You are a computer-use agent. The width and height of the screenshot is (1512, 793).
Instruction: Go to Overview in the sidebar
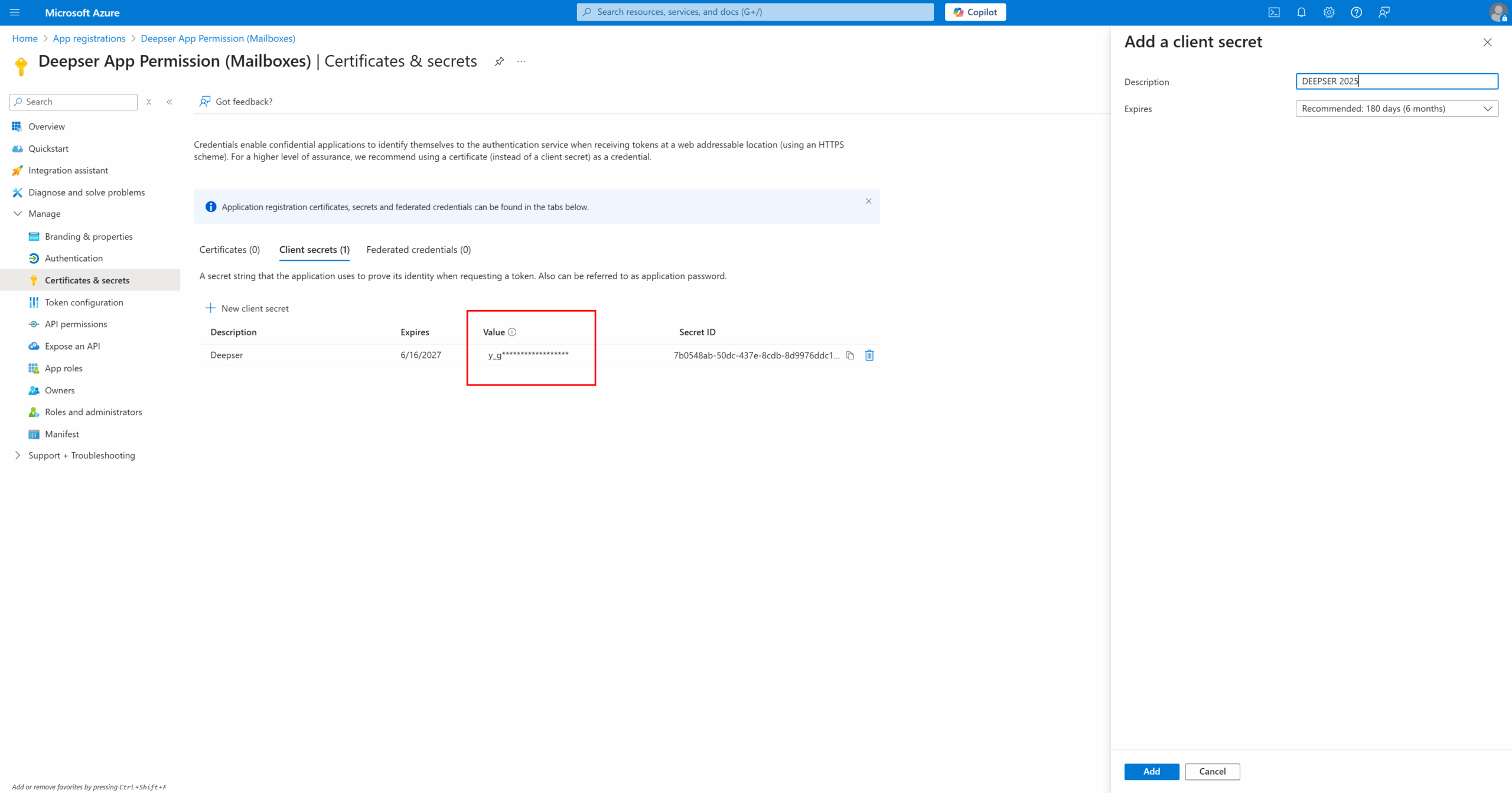(47, 126)
